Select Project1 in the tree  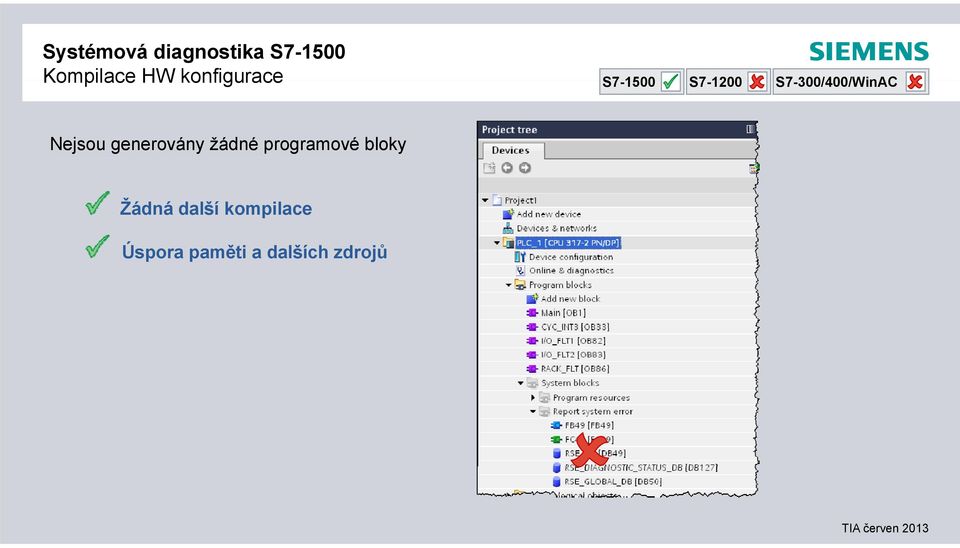click(x=520, y=200)
